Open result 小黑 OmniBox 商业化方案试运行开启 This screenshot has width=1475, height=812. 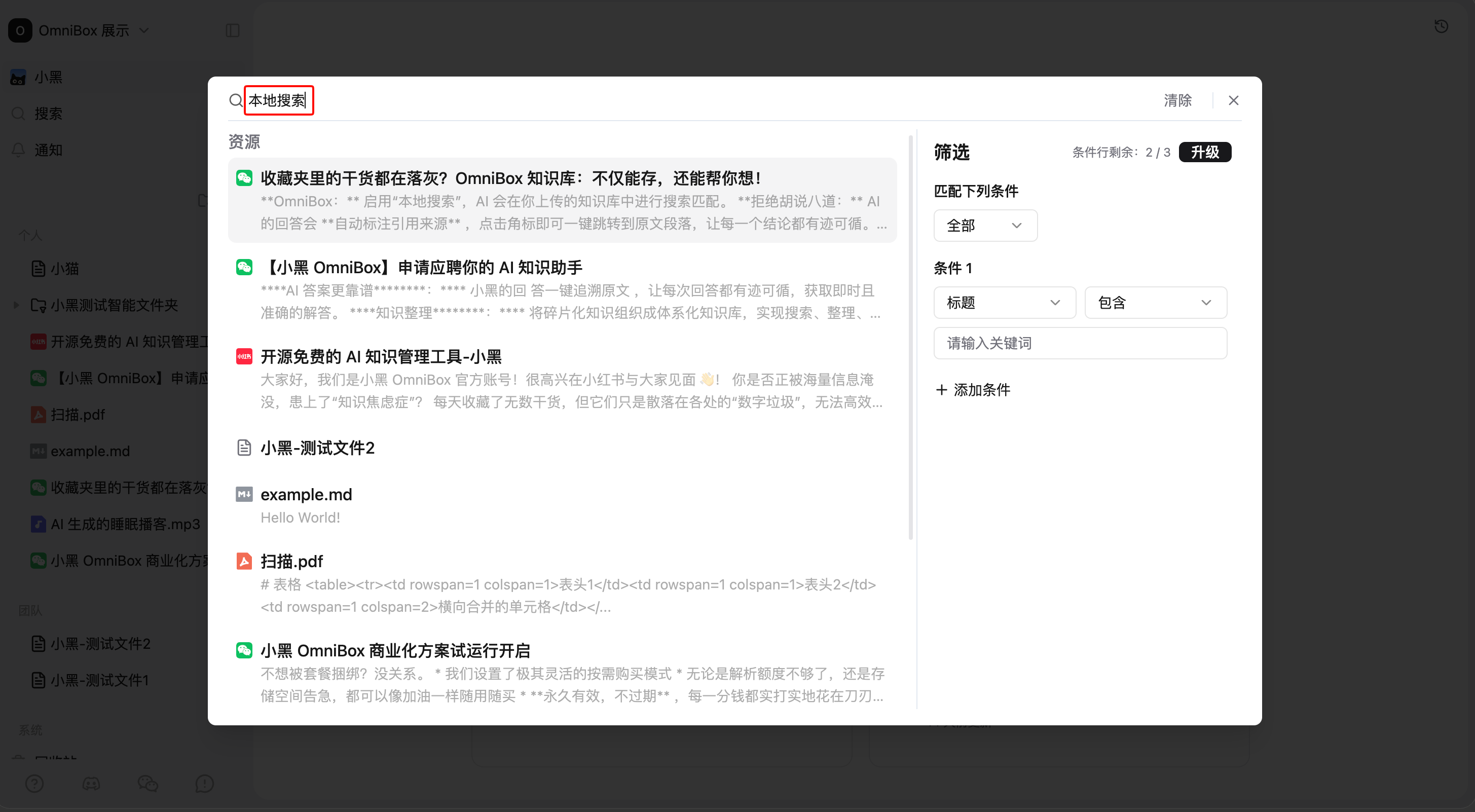[x=562, y=672]
